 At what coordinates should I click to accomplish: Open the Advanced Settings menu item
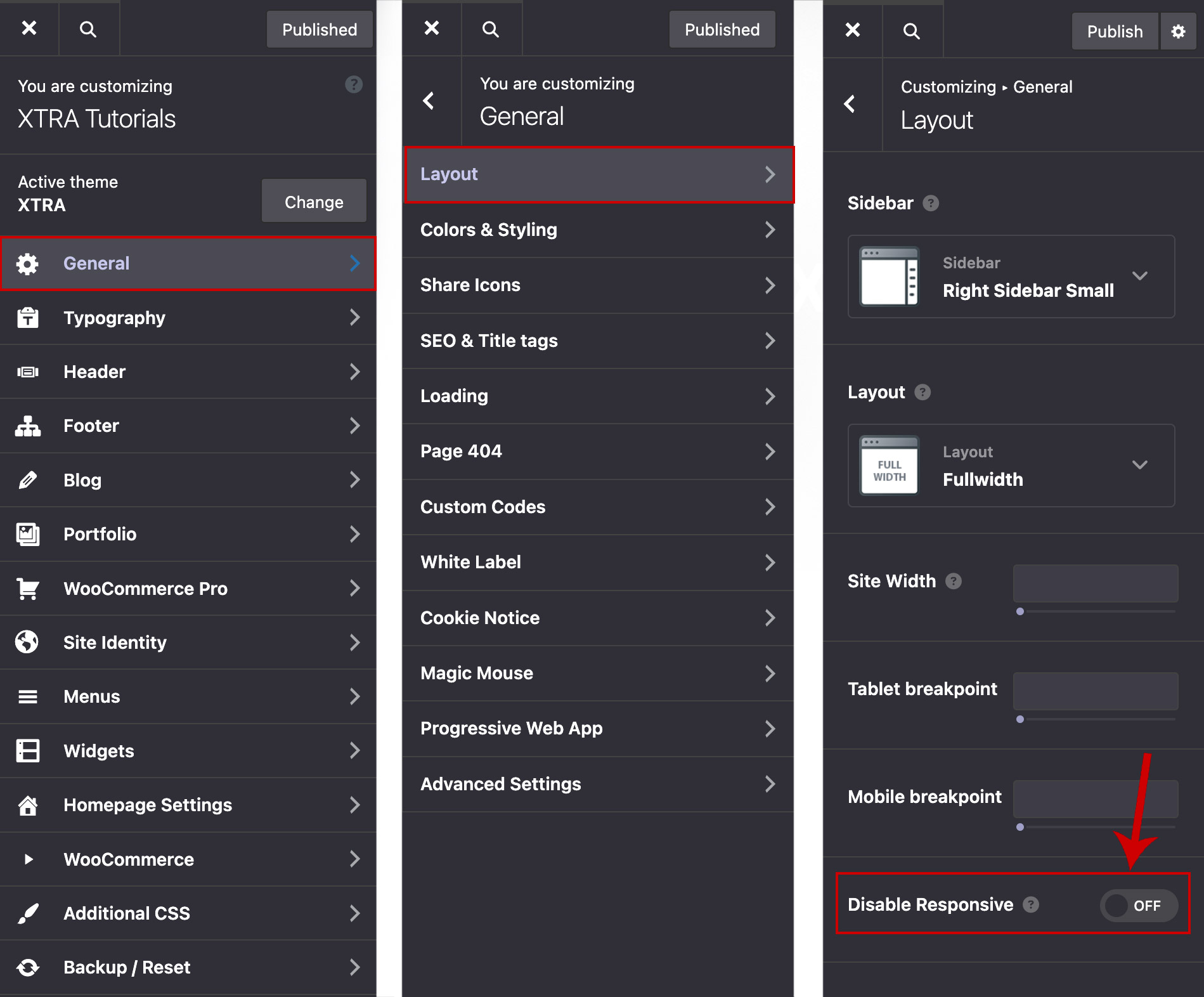597,785
